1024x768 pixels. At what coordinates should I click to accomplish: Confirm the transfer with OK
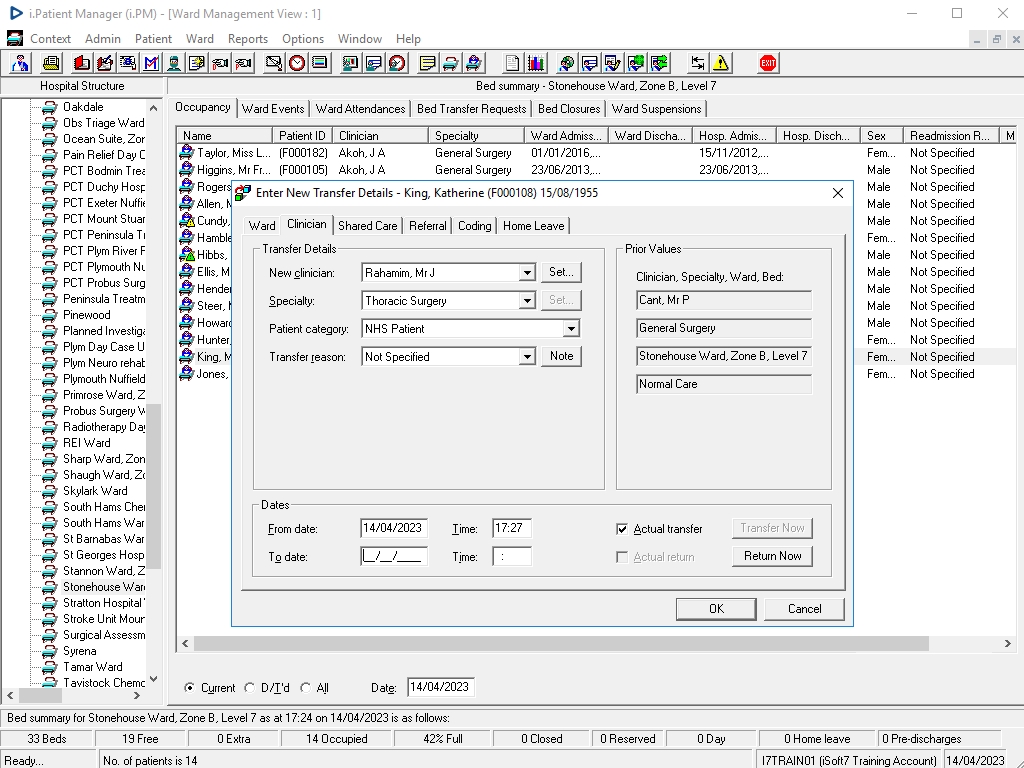(x=716, y=609)
